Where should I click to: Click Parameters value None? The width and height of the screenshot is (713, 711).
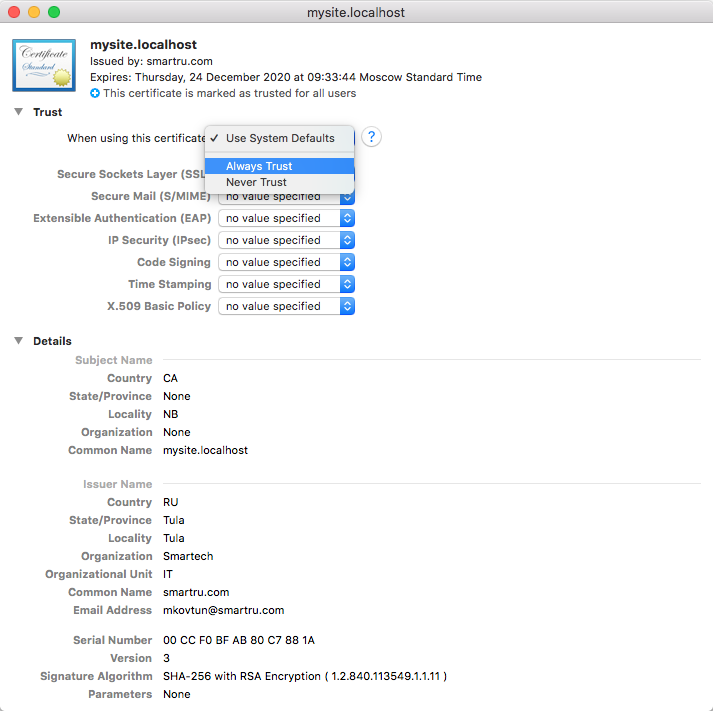coord(176,694)
